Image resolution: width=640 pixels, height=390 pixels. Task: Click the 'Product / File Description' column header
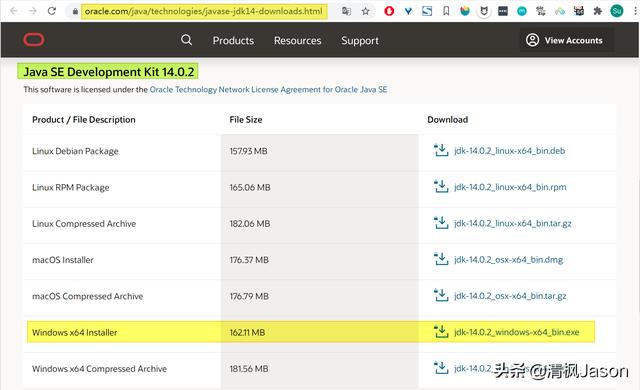[x=84, y=120]
